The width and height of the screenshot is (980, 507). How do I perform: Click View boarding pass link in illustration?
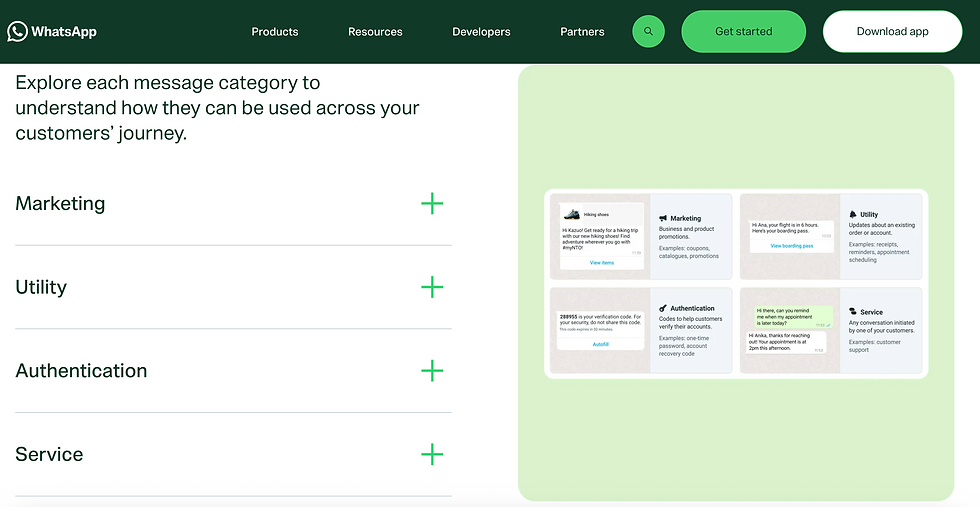791,246
